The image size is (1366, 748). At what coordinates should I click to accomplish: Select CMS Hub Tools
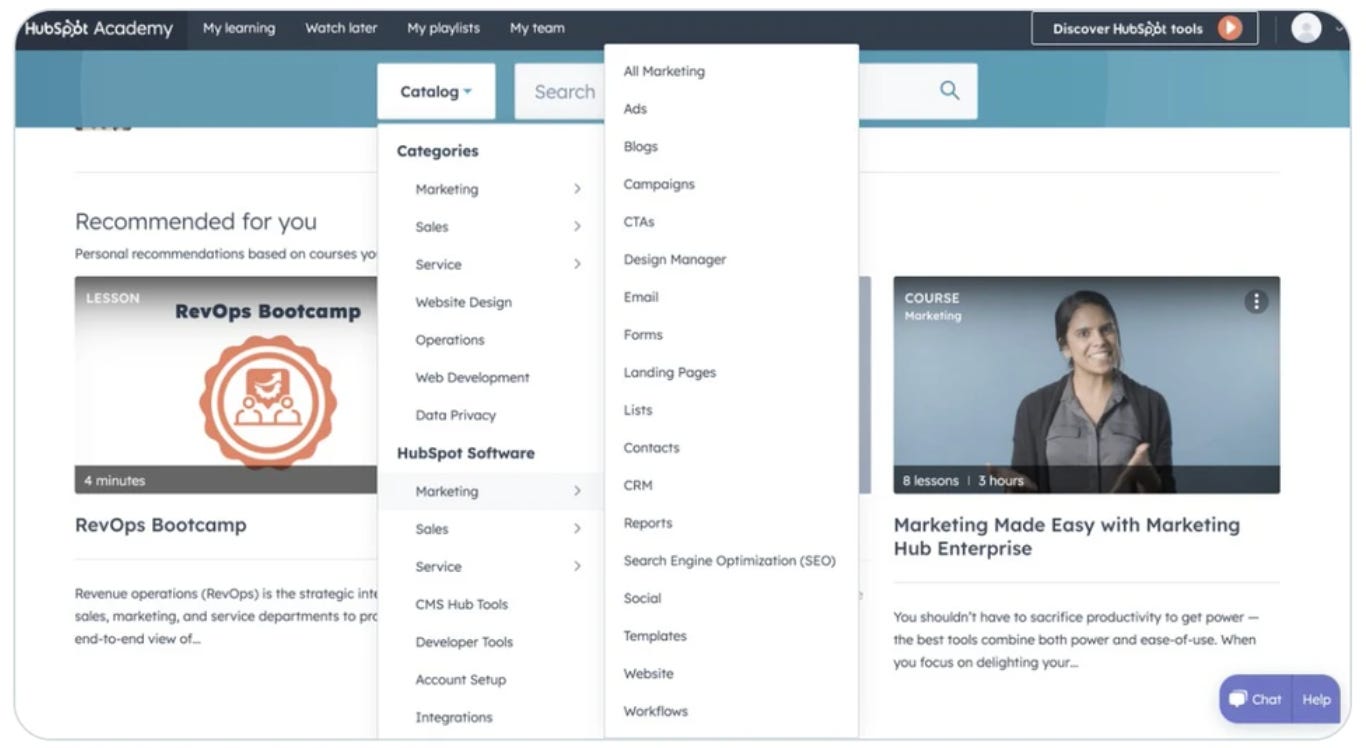coord(461,604)
